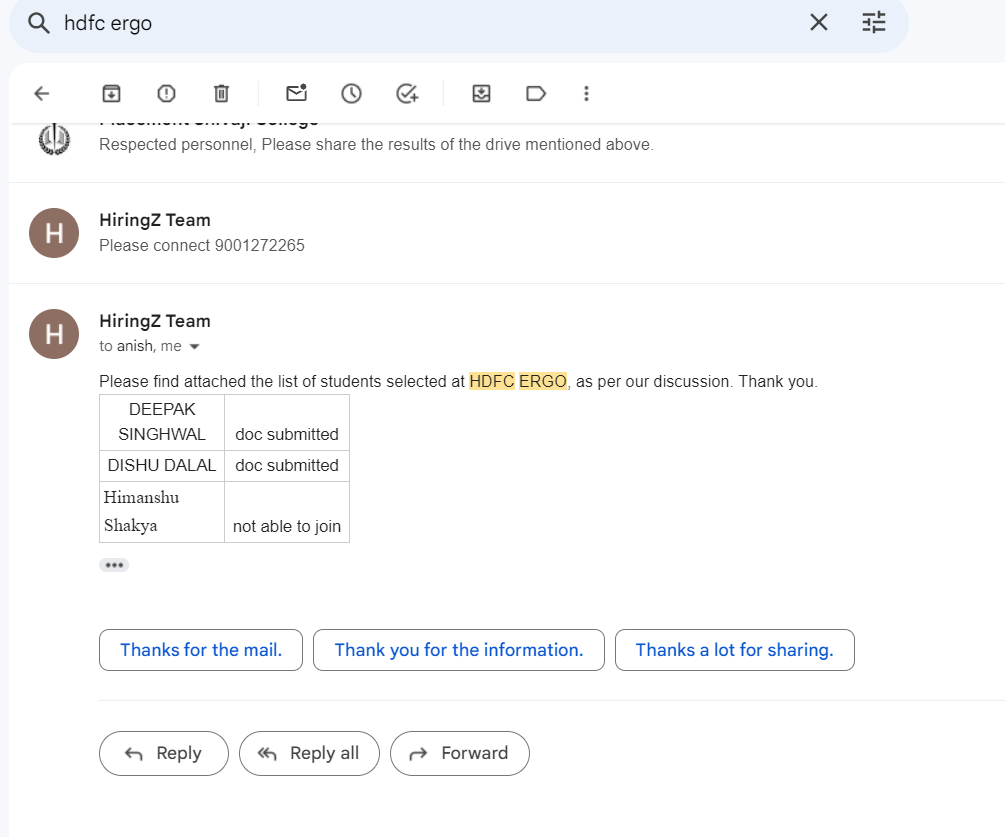Screen dimensions: 1005x837
Task: Delete this conversation
Action: [221, 94]
